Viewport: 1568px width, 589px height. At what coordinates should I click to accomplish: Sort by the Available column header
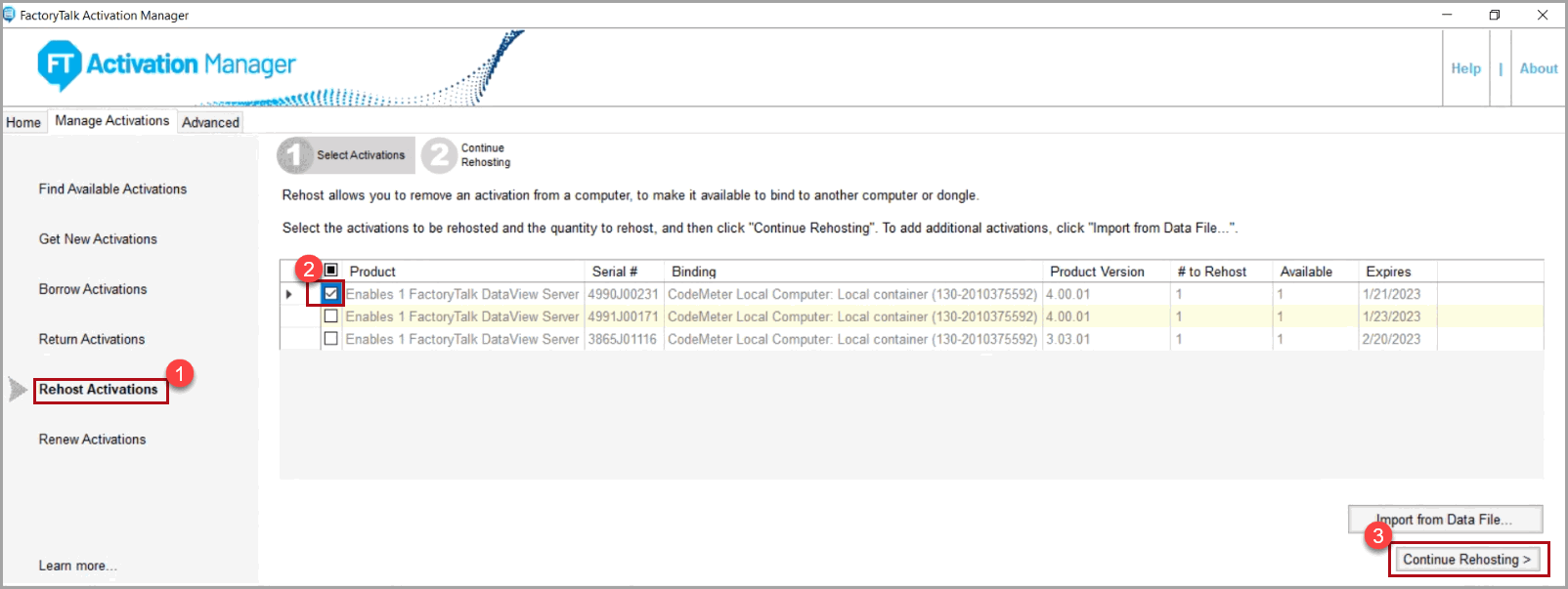1316,272
